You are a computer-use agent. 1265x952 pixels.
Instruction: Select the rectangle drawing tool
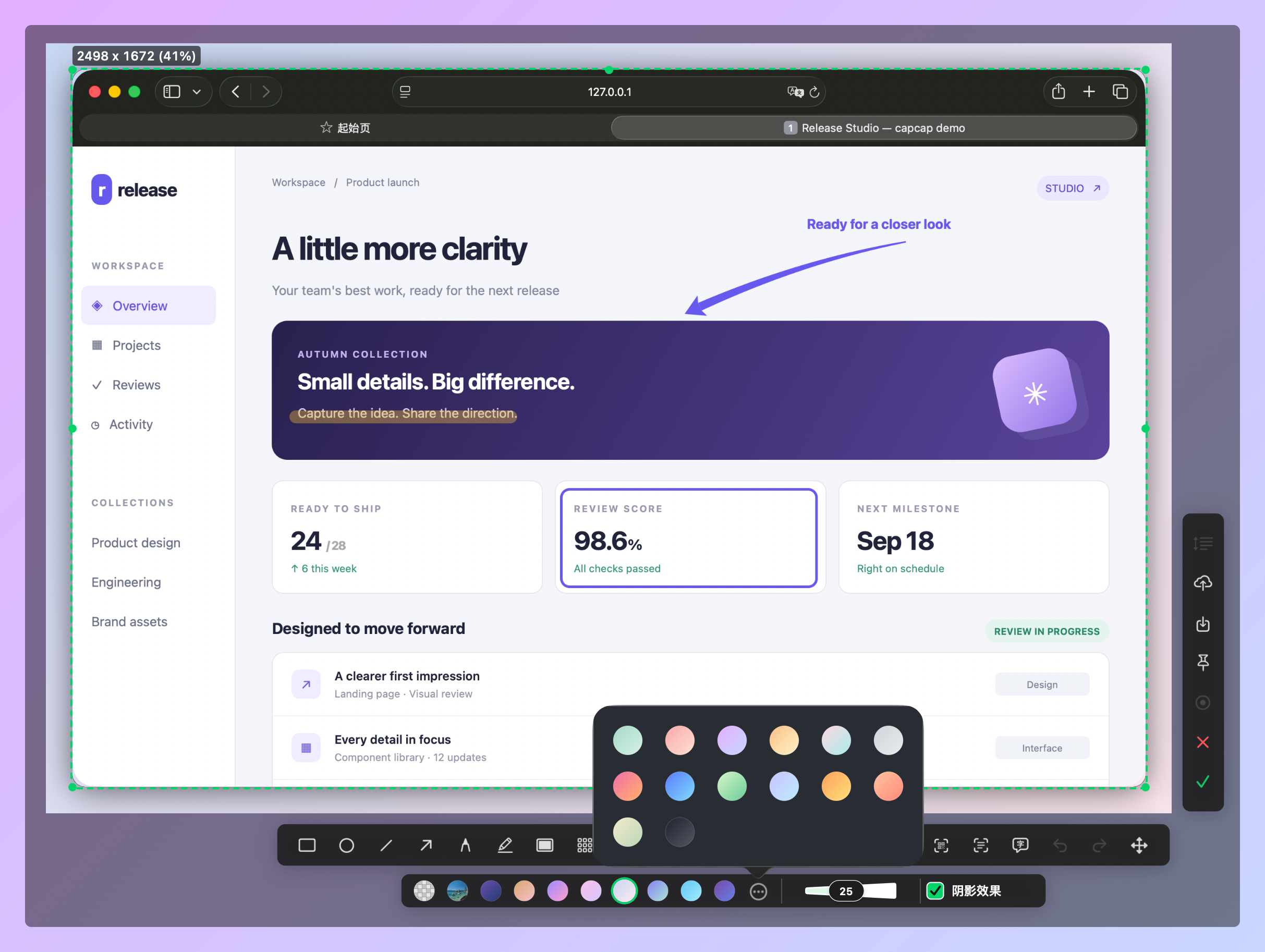click(307, 845)
